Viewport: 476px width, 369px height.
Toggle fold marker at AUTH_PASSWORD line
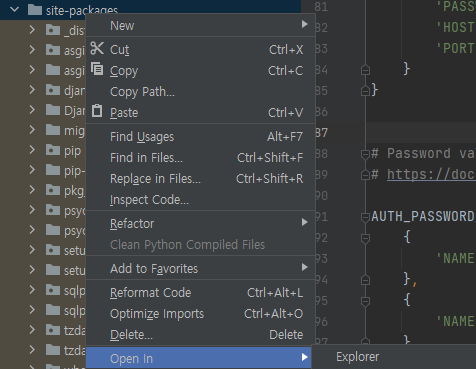coord(365,217)
